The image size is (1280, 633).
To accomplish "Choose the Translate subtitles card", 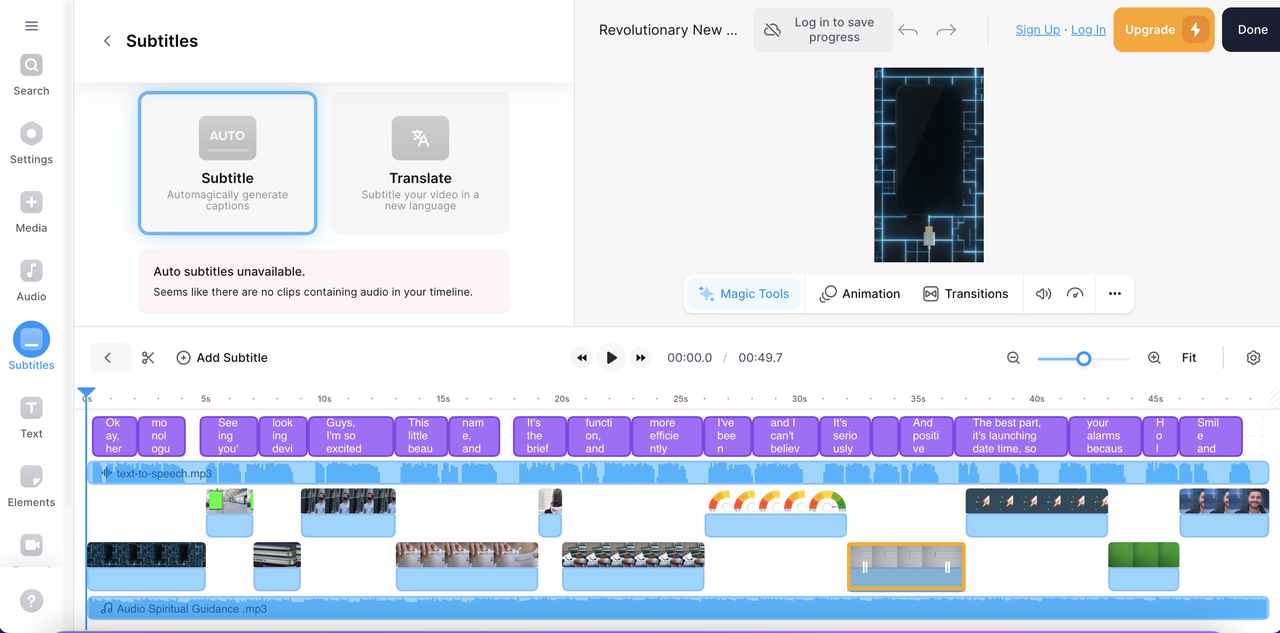I will click(420, 163).
